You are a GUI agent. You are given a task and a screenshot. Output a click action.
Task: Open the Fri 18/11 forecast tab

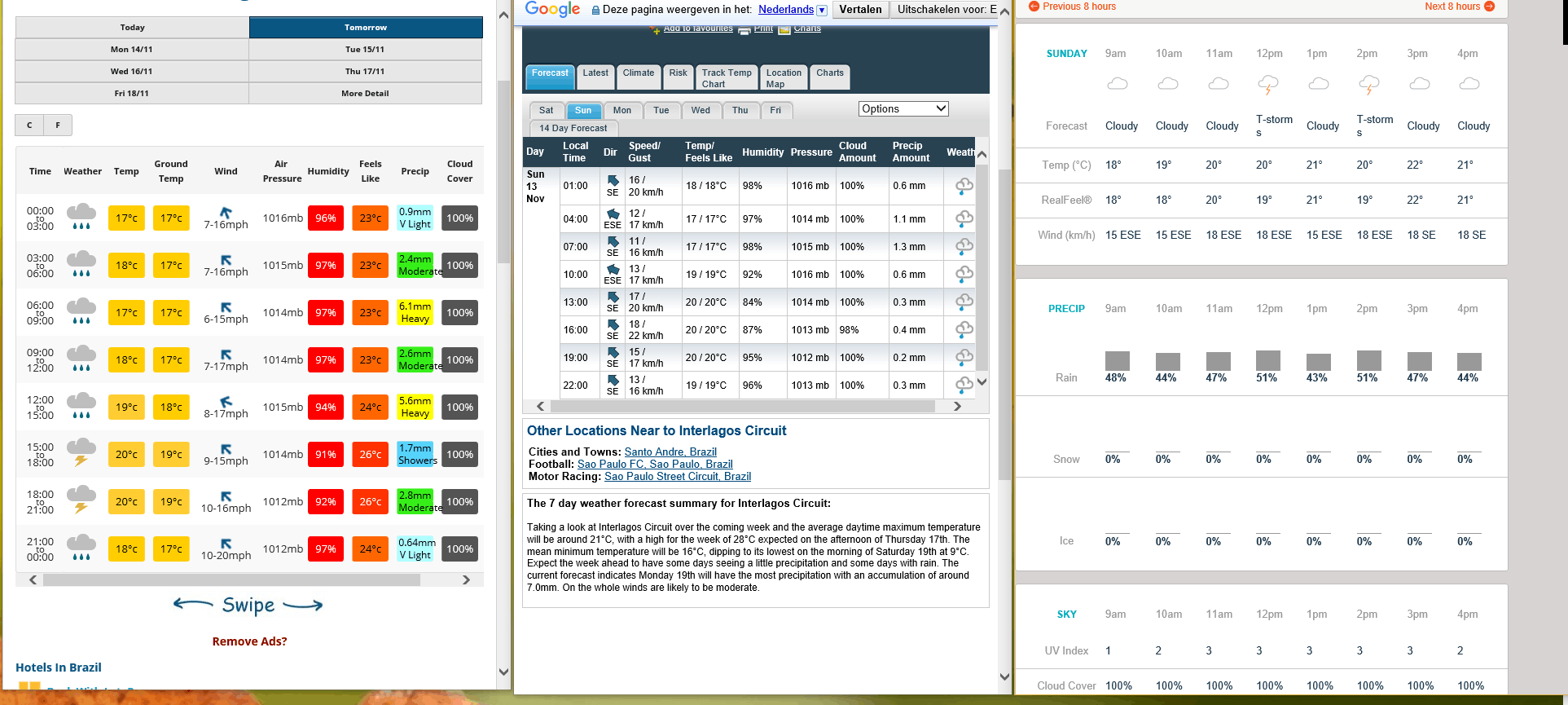tap(132, 94)
